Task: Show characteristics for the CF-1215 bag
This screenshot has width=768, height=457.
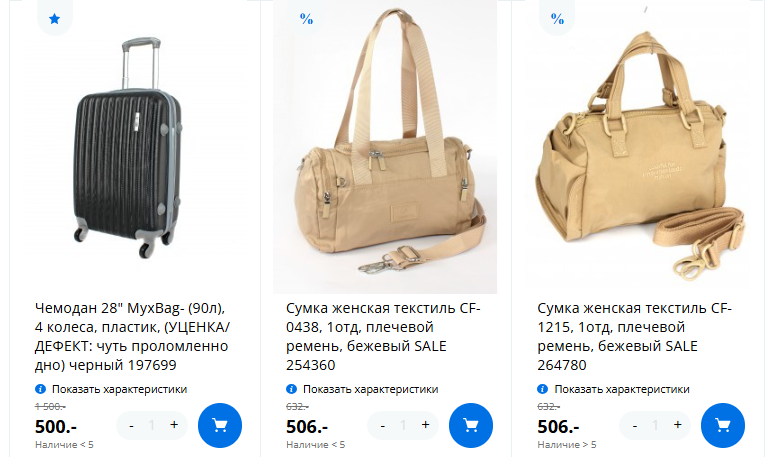Action: (x=622, y=389)
